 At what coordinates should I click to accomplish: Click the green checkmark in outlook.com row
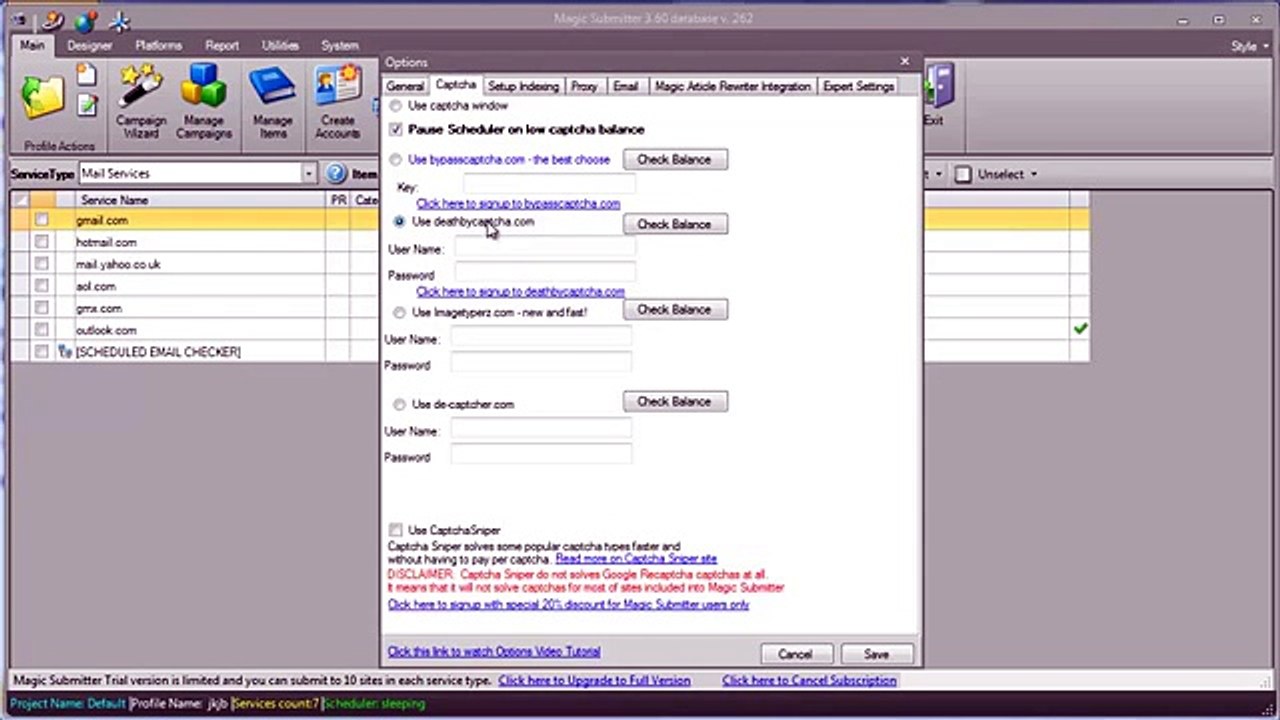(1080, 329)
